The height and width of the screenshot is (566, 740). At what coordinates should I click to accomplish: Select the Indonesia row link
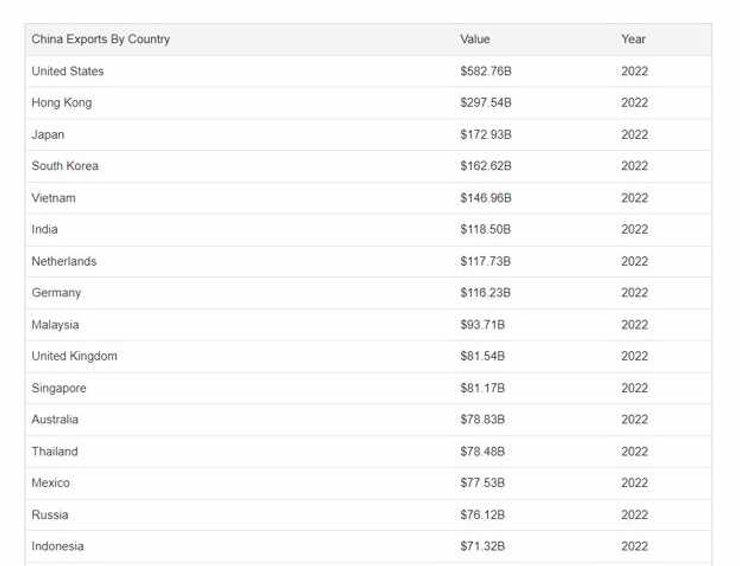(58, 546)
